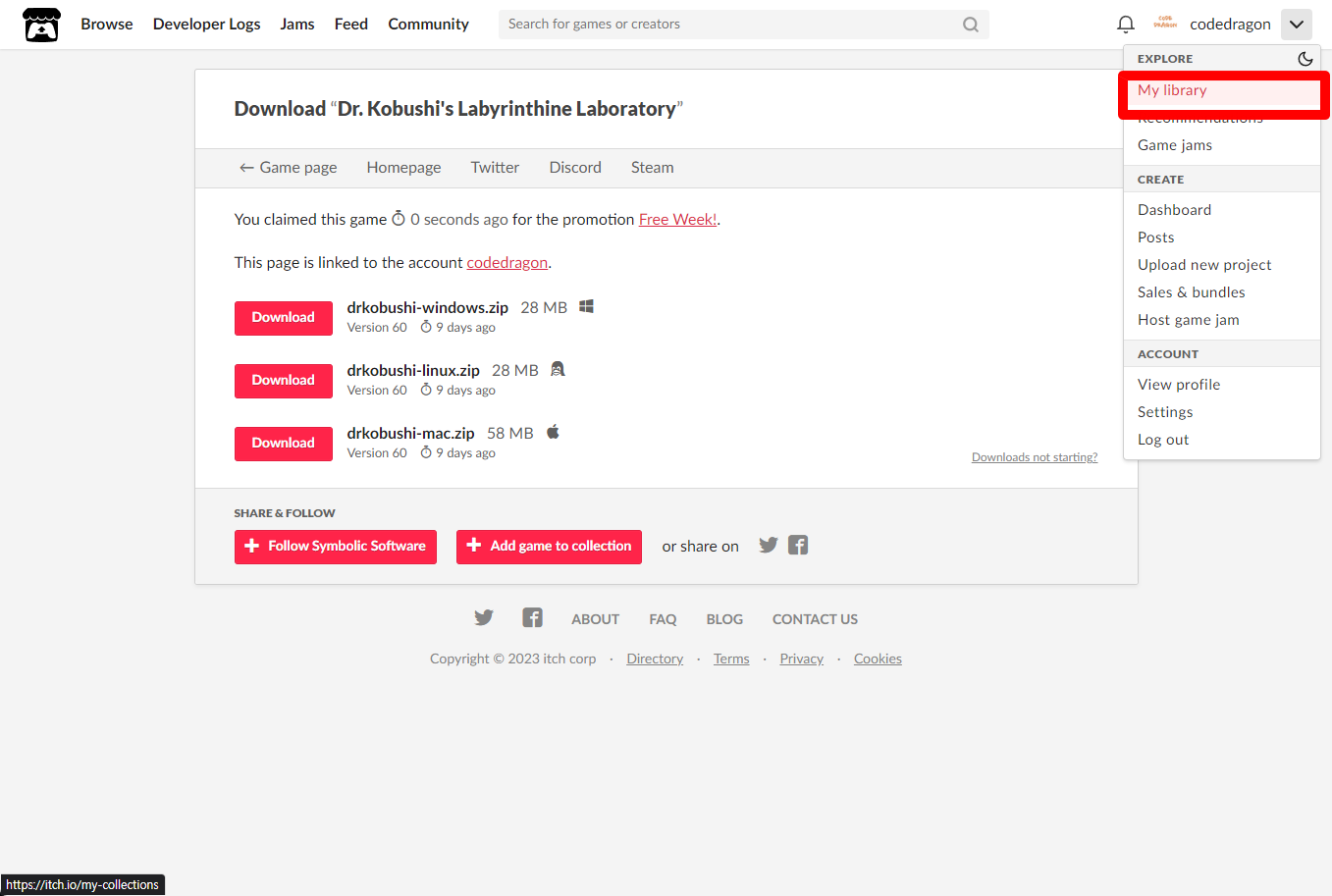Click the Windows platform icon
The height and width of the screenshot is (896, 1332).
[x=586, y=306]
